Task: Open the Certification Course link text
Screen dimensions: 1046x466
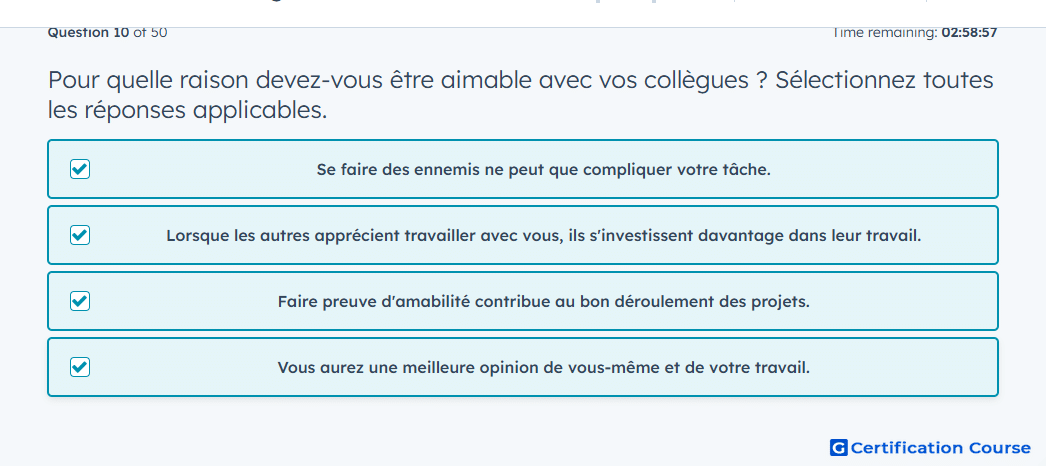Action: [x=941, y=447]
